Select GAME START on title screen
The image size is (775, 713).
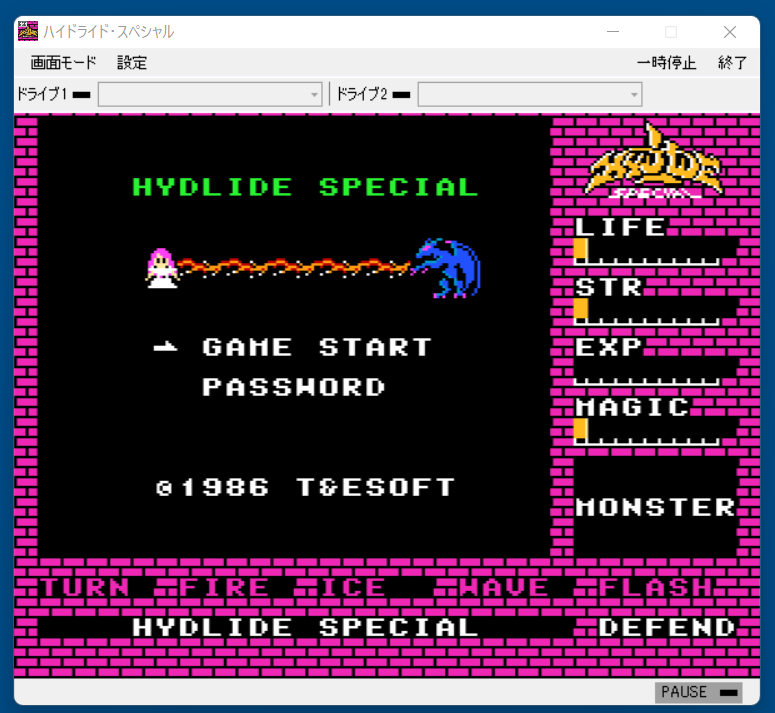(x=317, y=347)
